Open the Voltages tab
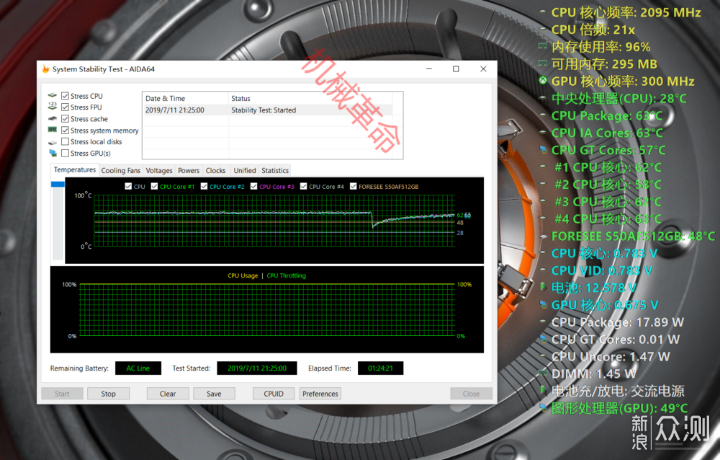The height and width of the screenshot is (460, 720). point(159,170)
